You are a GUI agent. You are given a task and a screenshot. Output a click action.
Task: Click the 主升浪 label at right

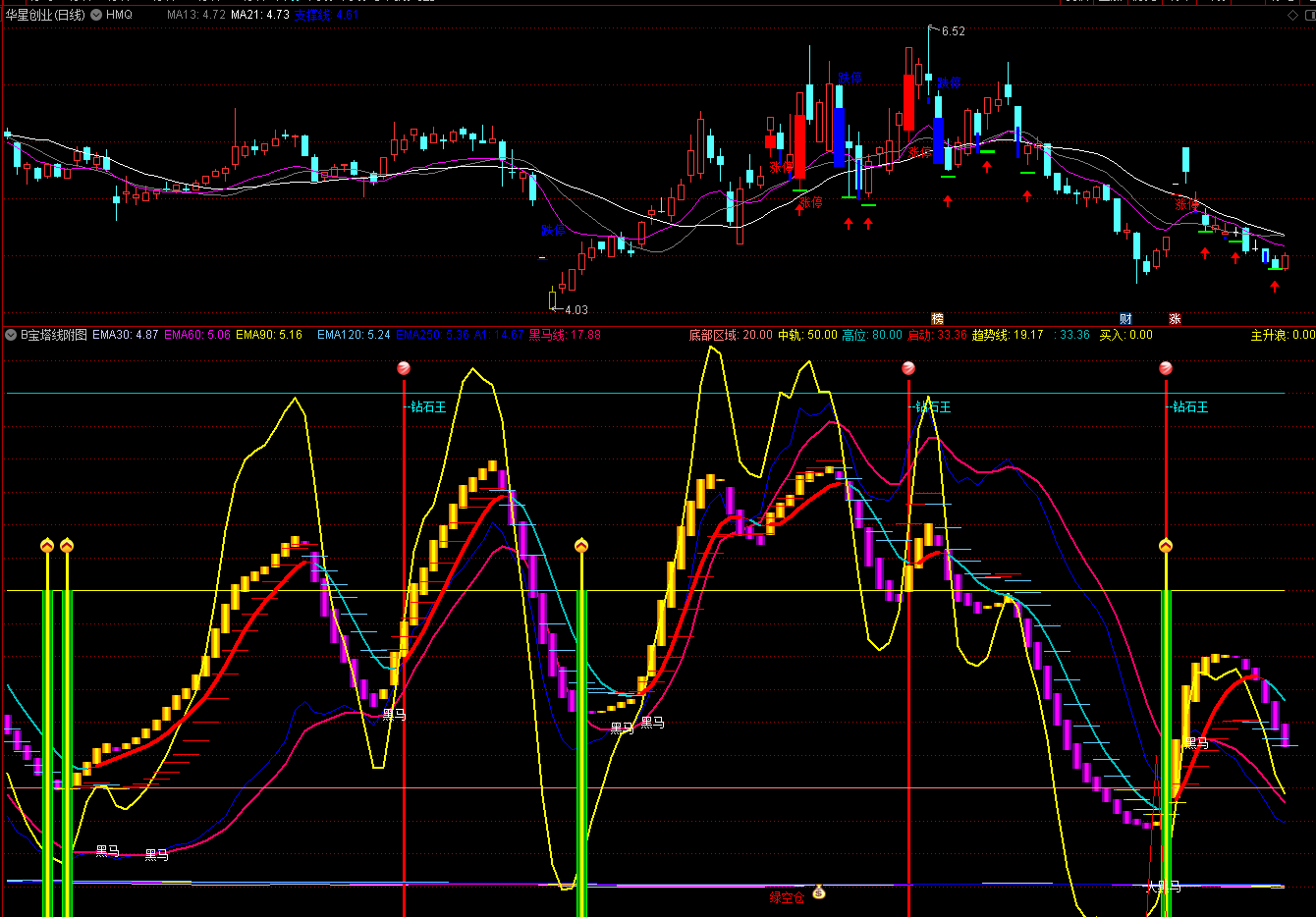[1282, 335]
